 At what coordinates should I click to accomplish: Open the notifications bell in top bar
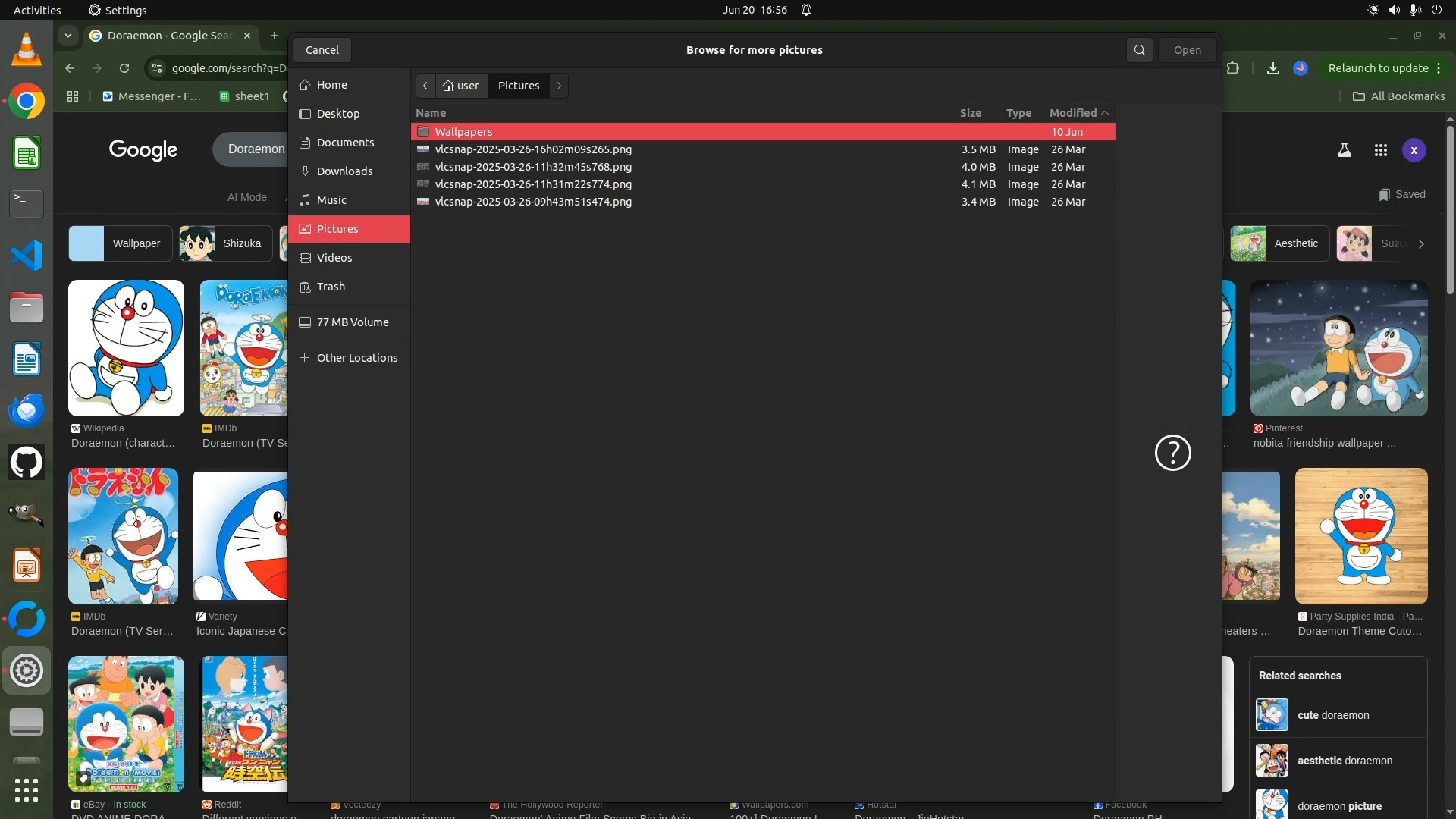(x=806, y=10)
